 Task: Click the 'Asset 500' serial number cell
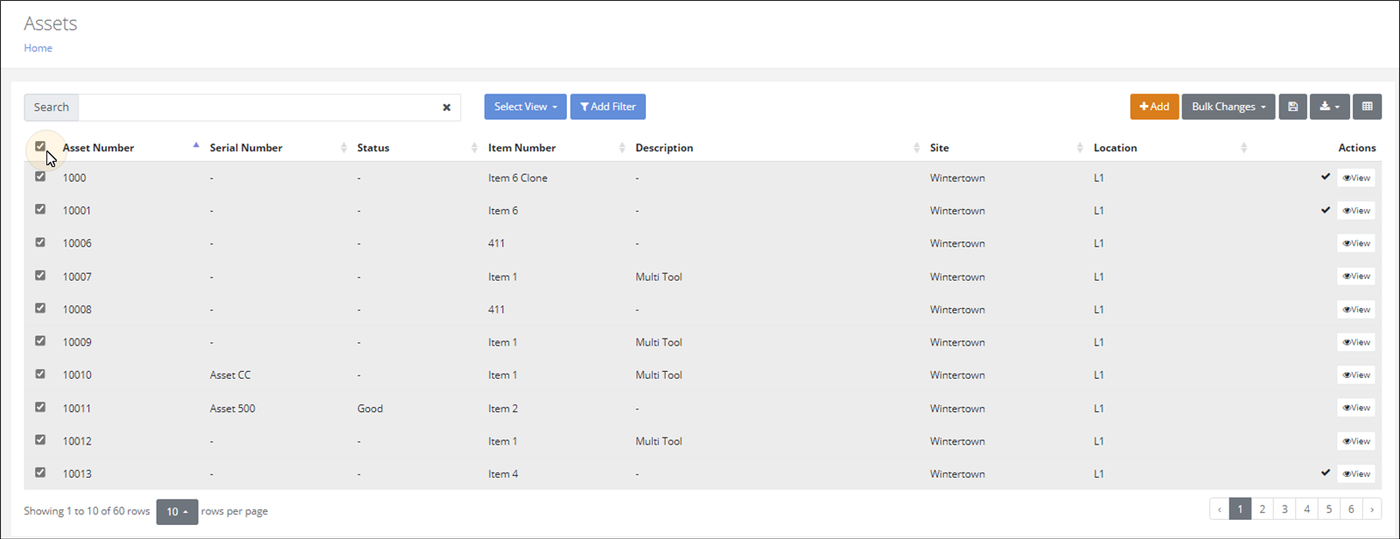pyautogui.click(x=232, y=408)
